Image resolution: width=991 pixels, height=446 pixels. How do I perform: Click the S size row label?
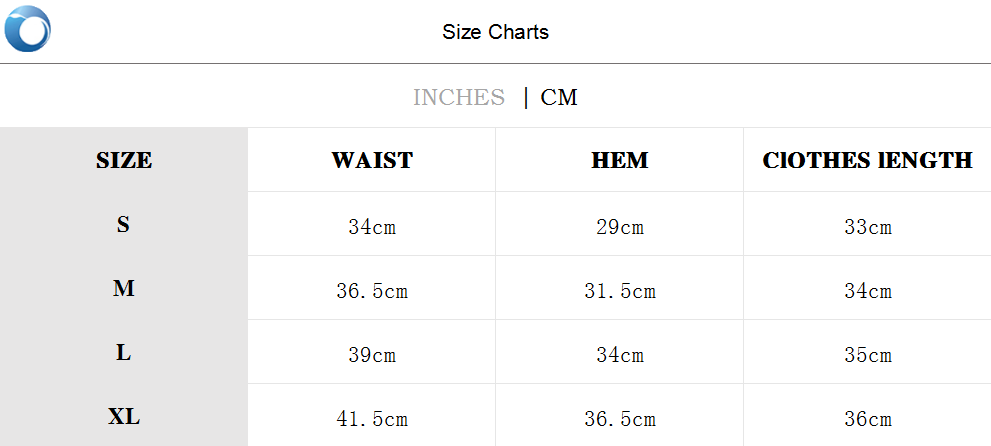[x=123, y=225]
